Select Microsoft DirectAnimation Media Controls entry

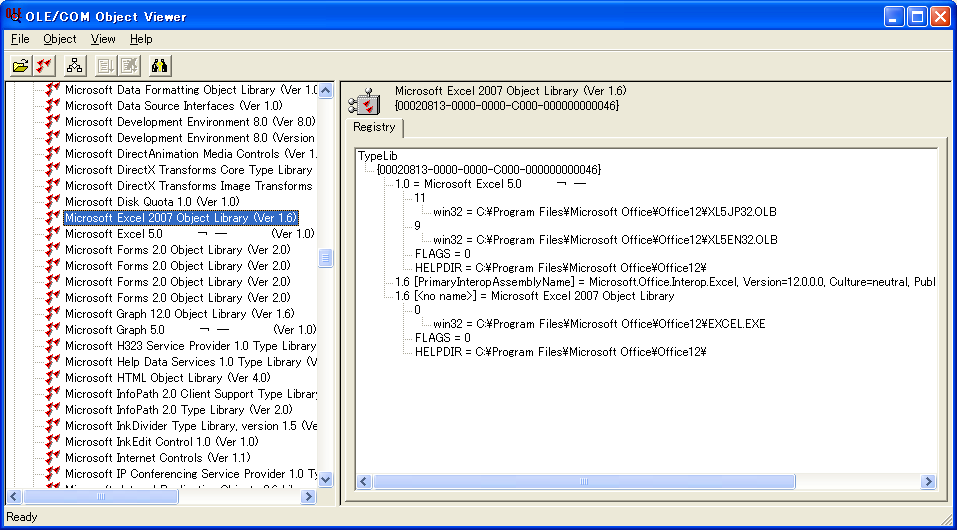pyautogui.click(x=191, y=154)
